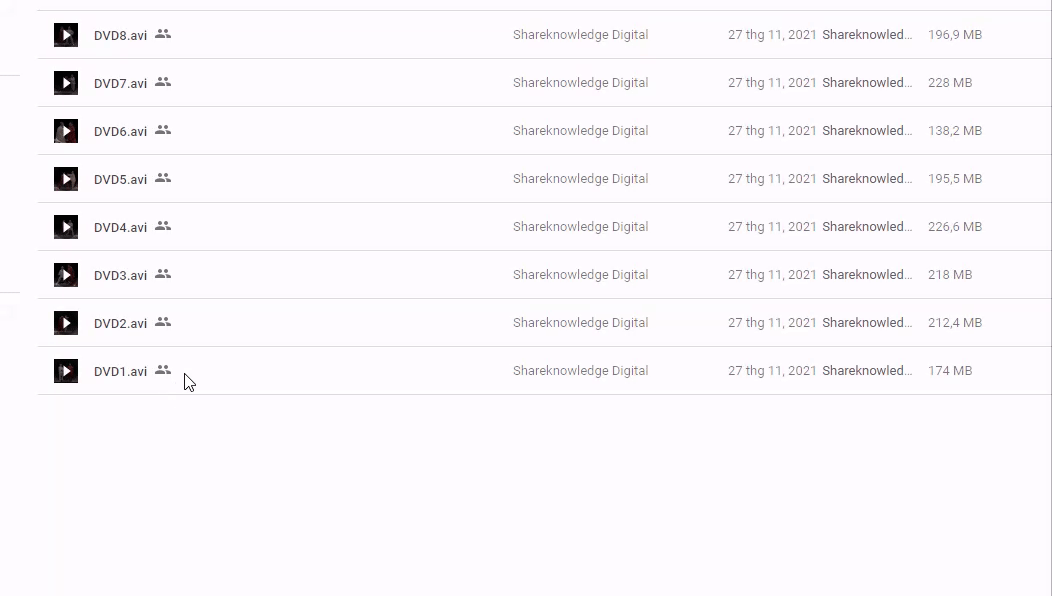This screenshot has width=1052, height=596.
Task: Click the shared people icon beside DVD5.avi
Action: coord(163,178)
